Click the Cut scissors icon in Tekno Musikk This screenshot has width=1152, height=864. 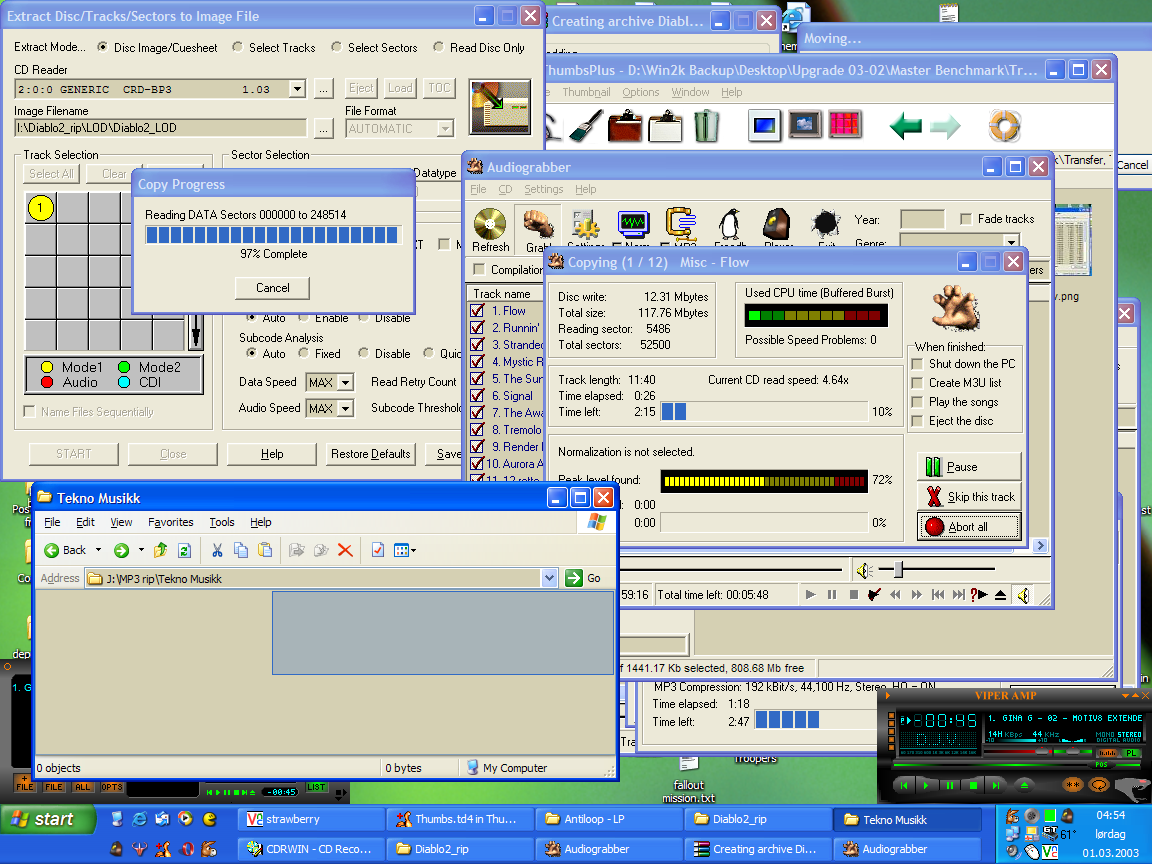point(217,550)
